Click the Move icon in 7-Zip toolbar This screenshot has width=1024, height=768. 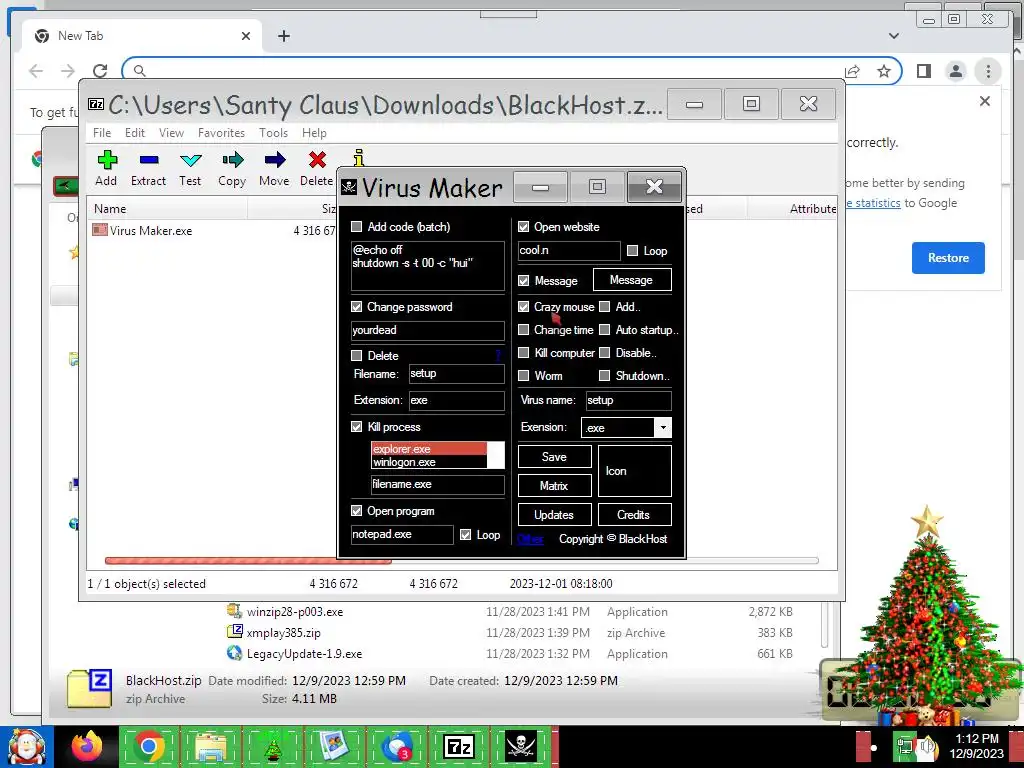click(x=274, y=160)
